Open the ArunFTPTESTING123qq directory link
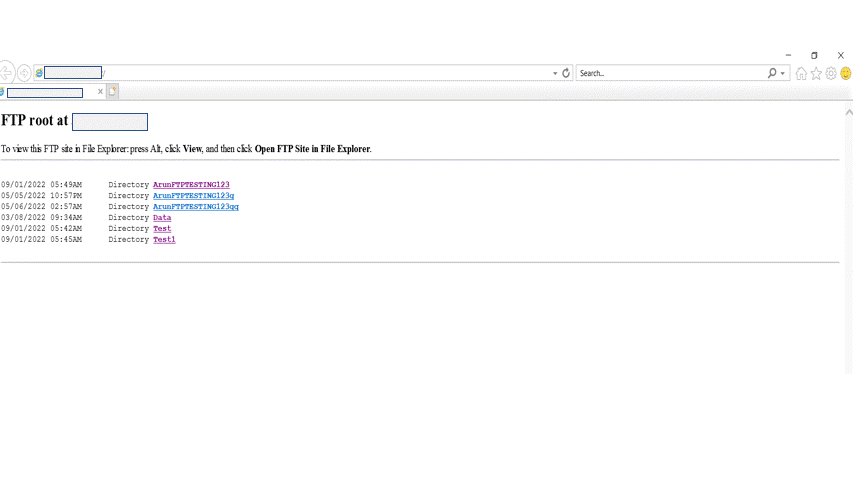 195,207
